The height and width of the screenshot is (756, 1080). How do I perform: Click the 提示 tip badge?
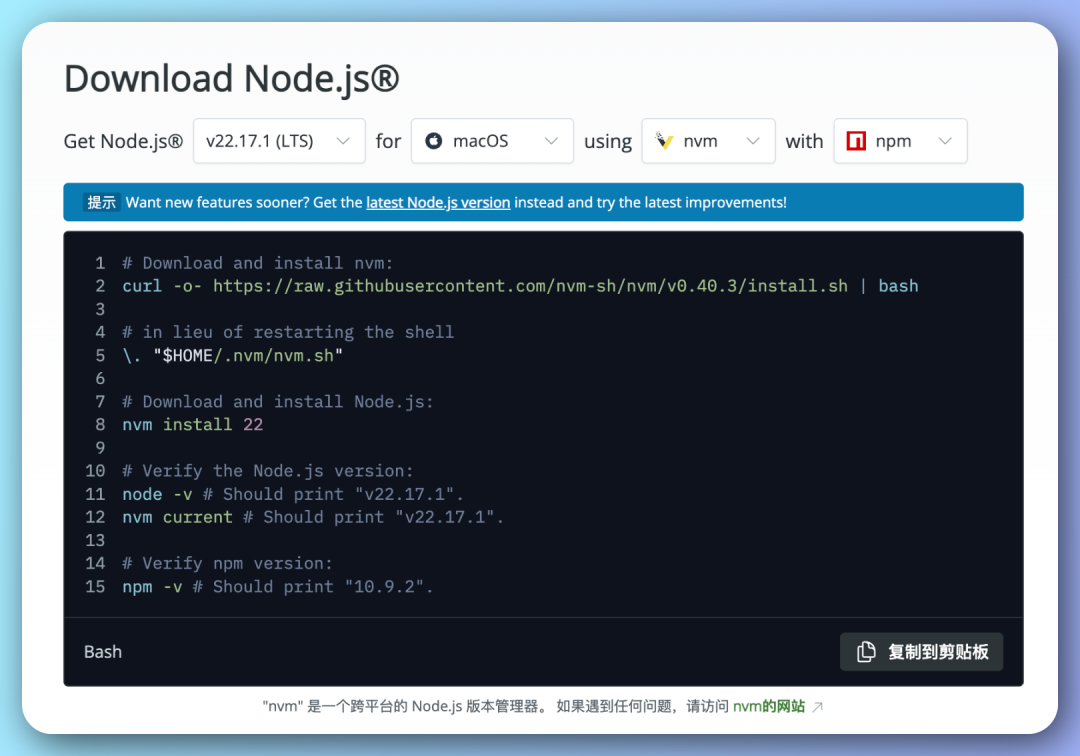pyautogui.click(x=101, y=202)
